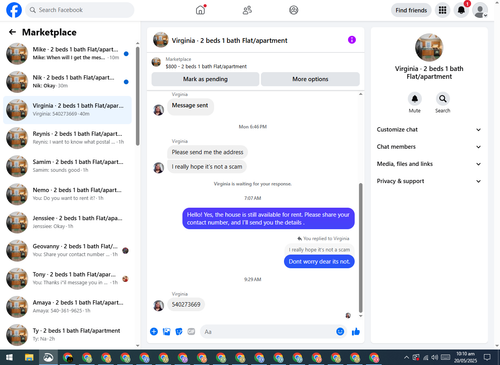Search in conversation using magnifier icon

point(443,99)
